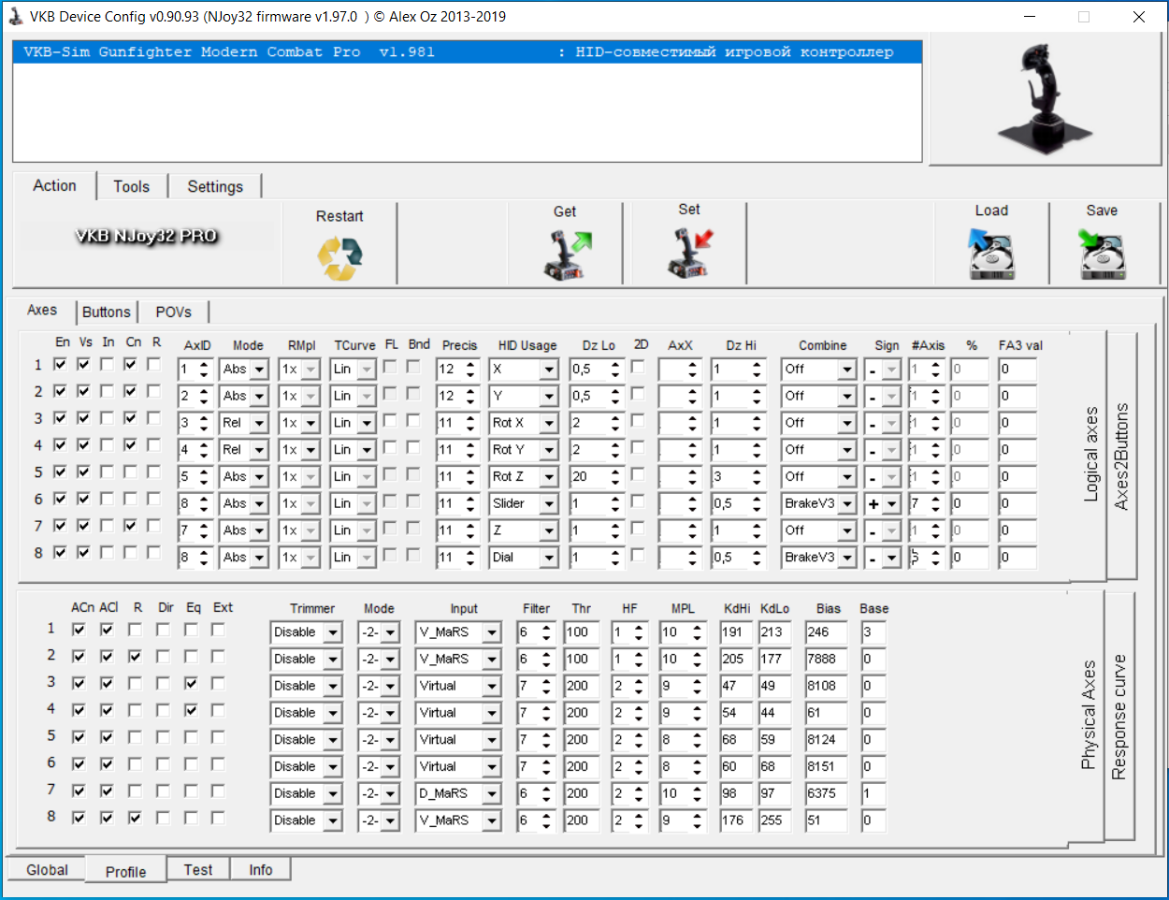Viewport: 1169px width, 900px height.
Task: Click the Load hard drive icon
Action: (x=991, y=254)
